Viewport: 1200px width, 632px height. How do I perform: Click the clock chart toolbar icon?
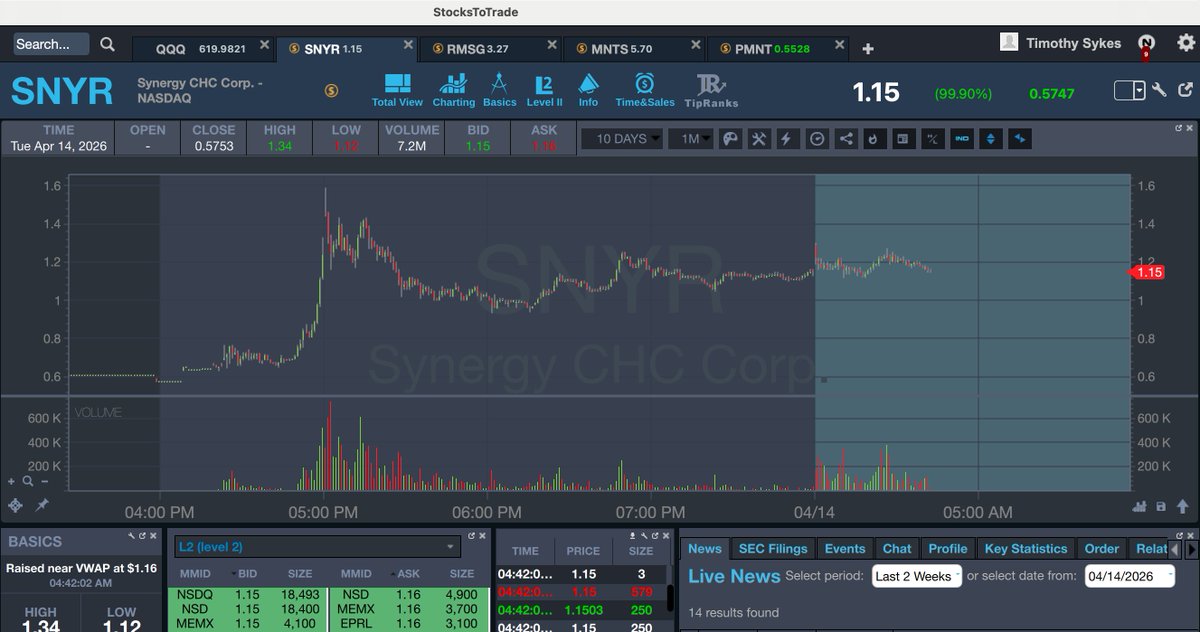coord(816,139)
